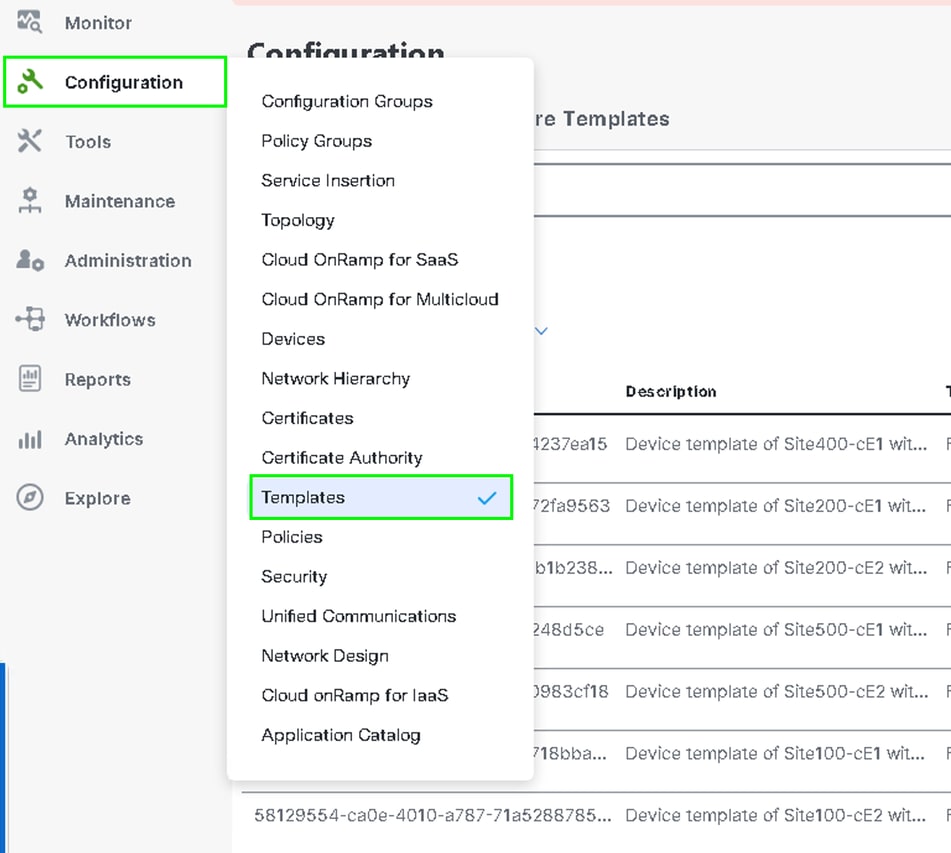Image resolution: width=951 pixels, height=853 pixels.
Task: Click the search field above the table
Action: [x=742, y=190]
